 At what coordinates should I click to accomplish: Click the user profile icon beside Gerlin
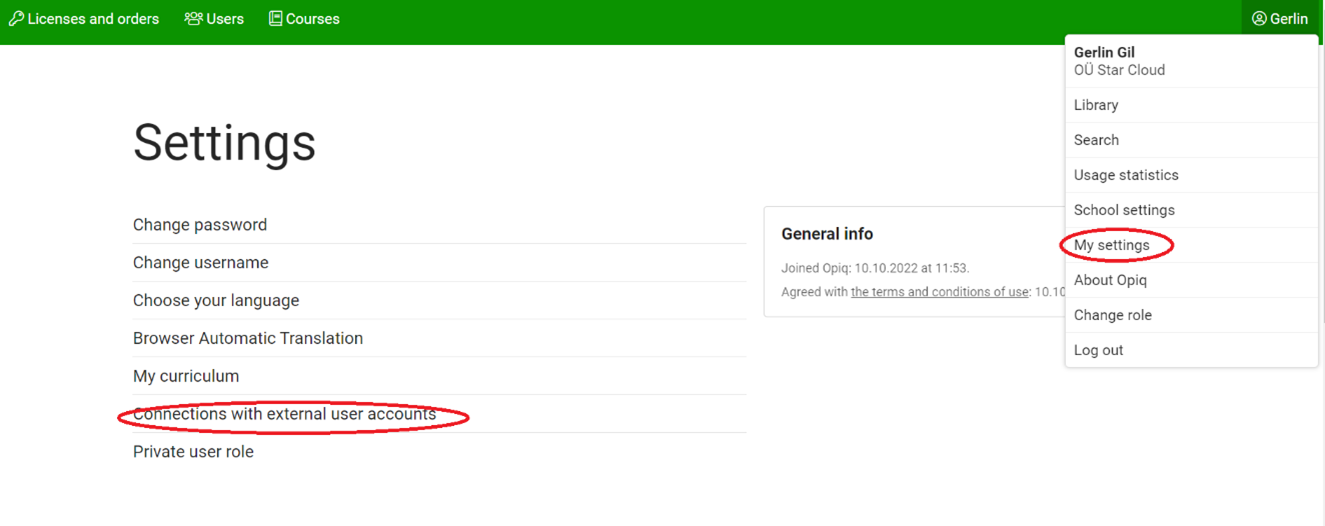[1259, 18]
